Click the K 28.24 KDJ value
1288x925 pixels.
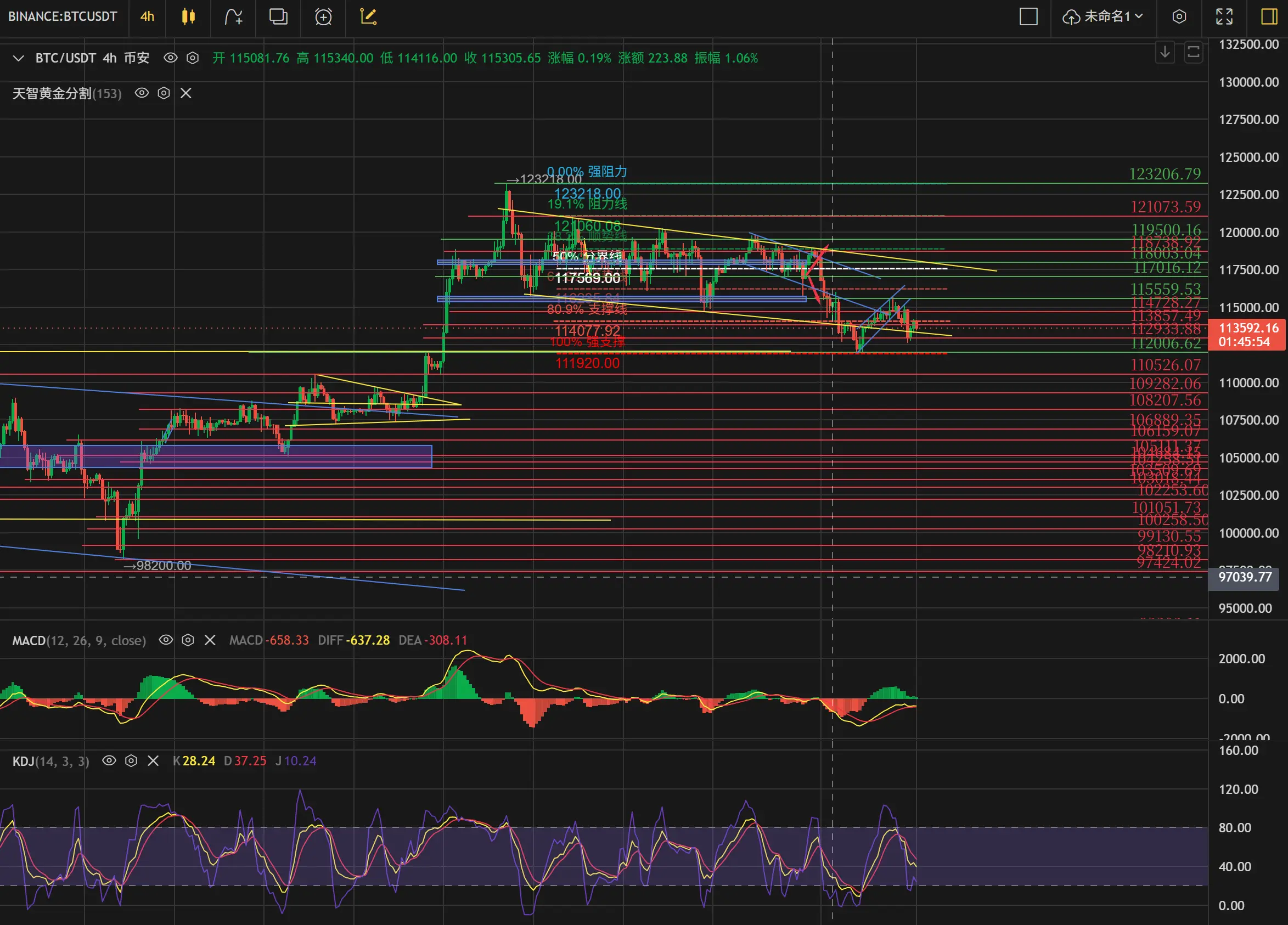194,761
